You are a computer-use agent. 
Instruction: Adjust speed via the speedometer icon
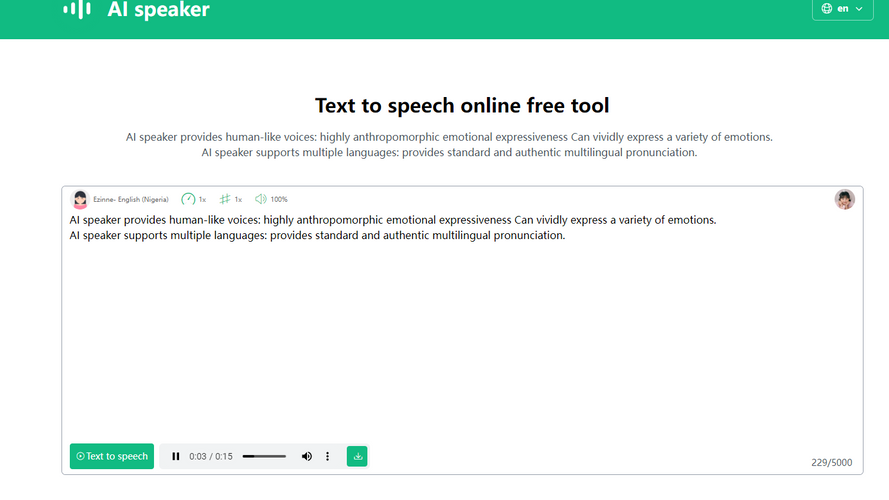[188, 200]
